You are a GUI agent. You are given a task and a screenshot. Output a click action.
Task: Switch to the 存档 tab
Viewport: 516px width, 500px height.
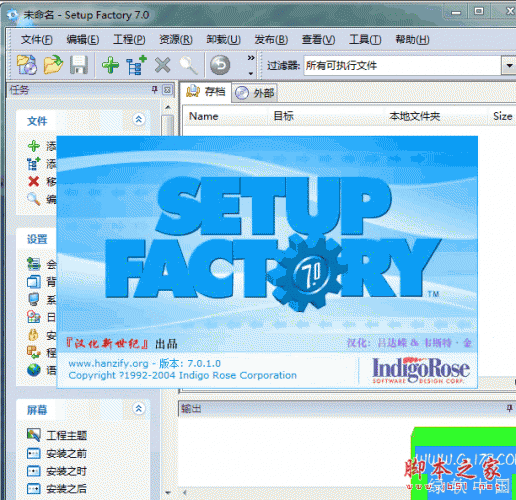206,92
